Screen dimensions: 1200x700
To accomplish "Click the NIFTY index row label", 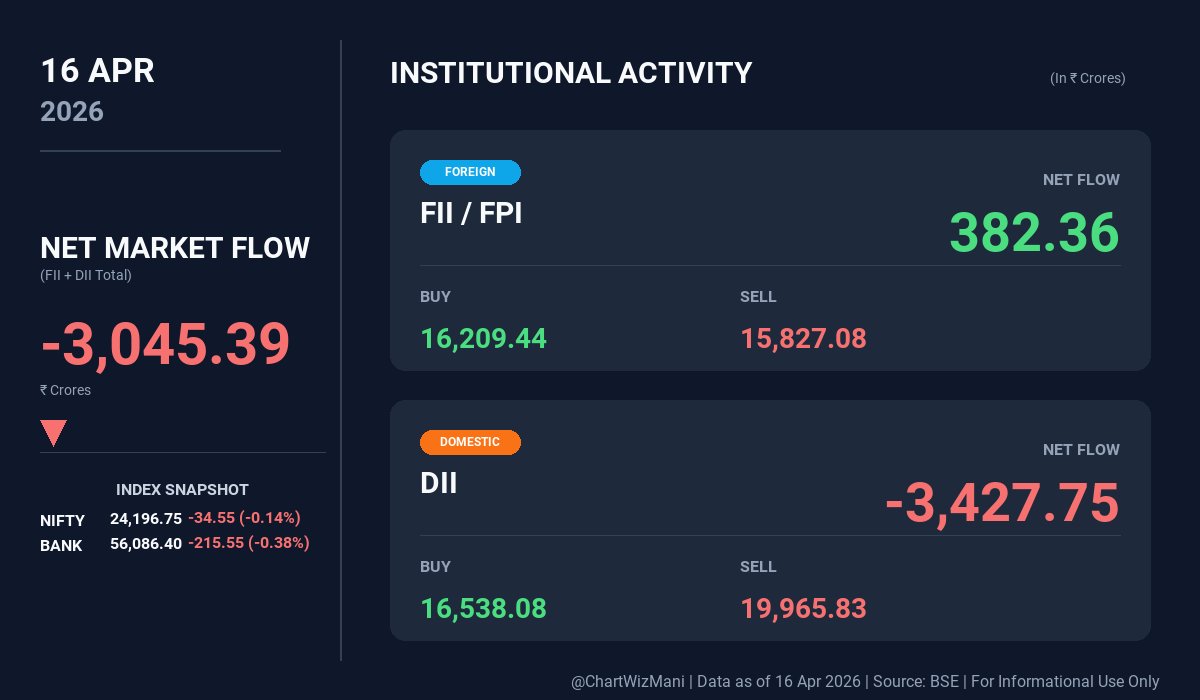I will pyautogui.click(x=62, y=520).
